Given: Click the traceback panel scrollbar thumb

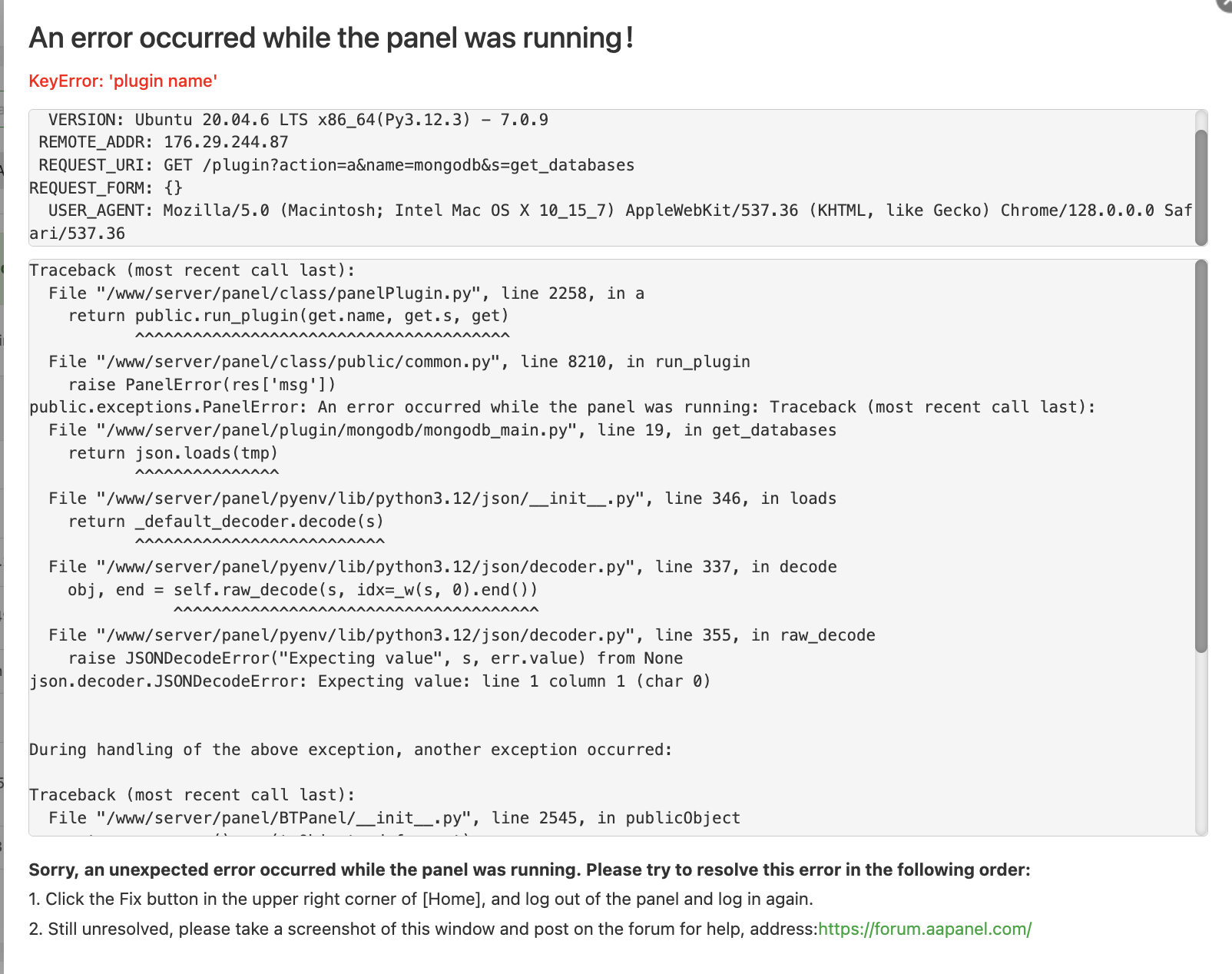Looking at the screenshot, I should click(1201, 456).
